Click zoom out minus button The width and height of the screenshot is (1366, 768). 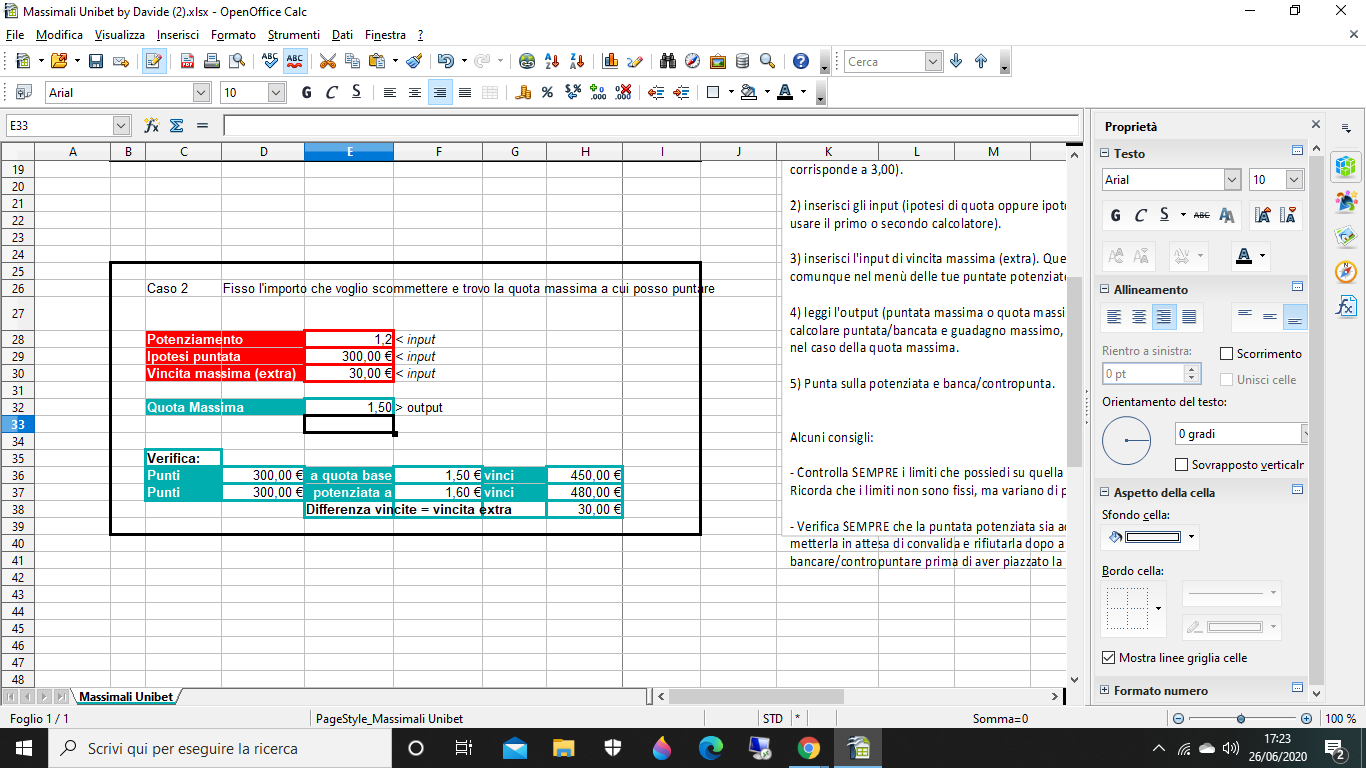click(1178, 719)
